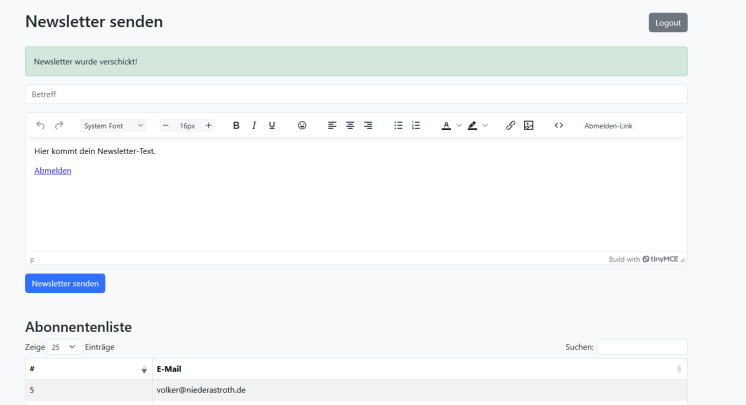
Task: Open the source code view
Action: [x=559, y=126]
